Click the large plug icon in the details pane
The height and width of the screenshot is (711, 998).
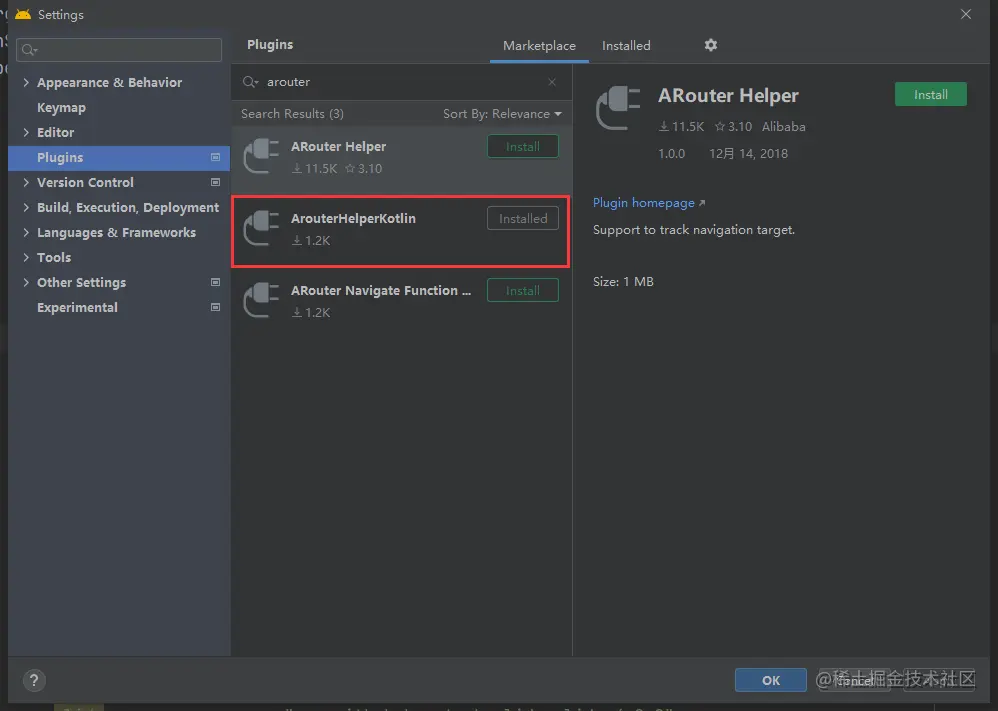point(617,108)
